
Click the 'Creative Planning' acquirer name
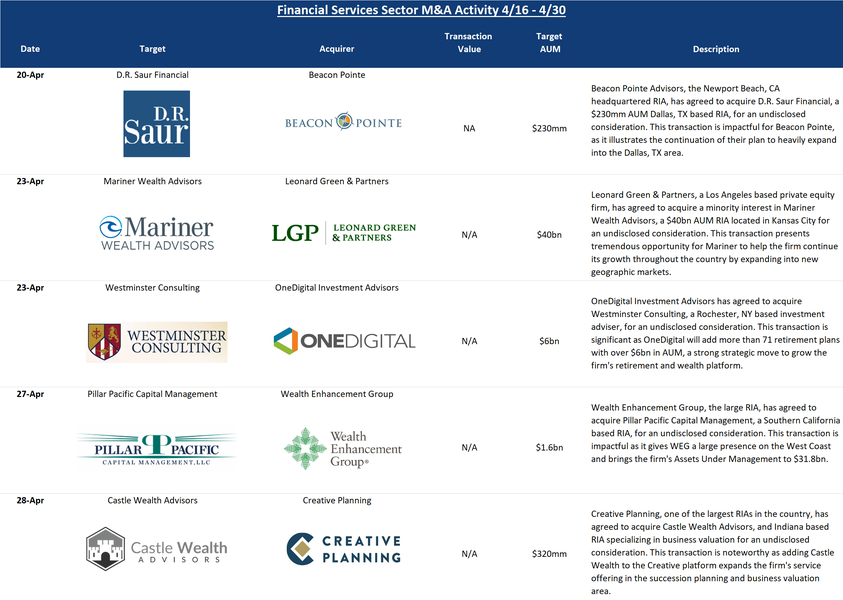(337, 500)
